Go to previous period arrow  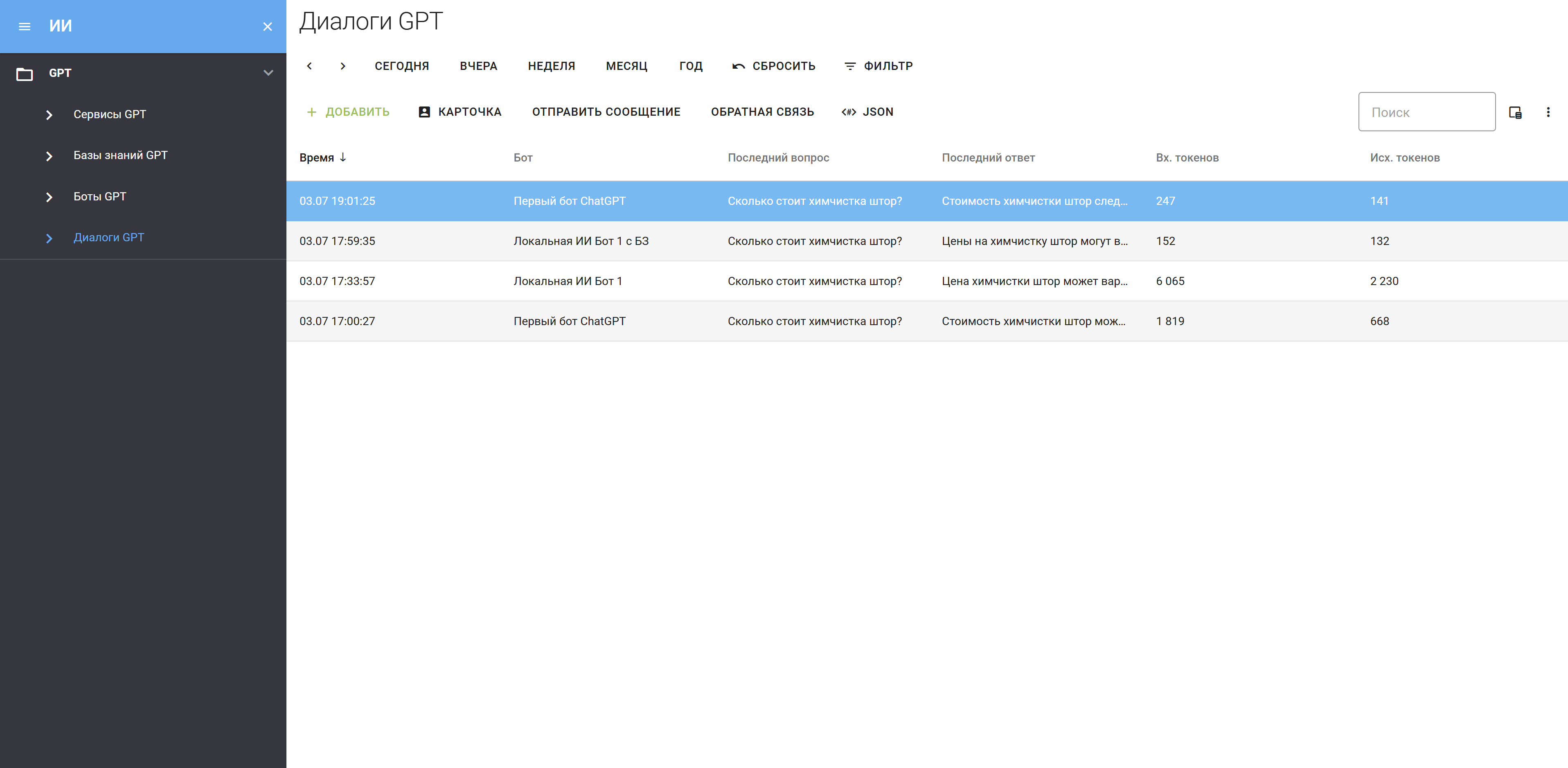click(x=309, y=66)
